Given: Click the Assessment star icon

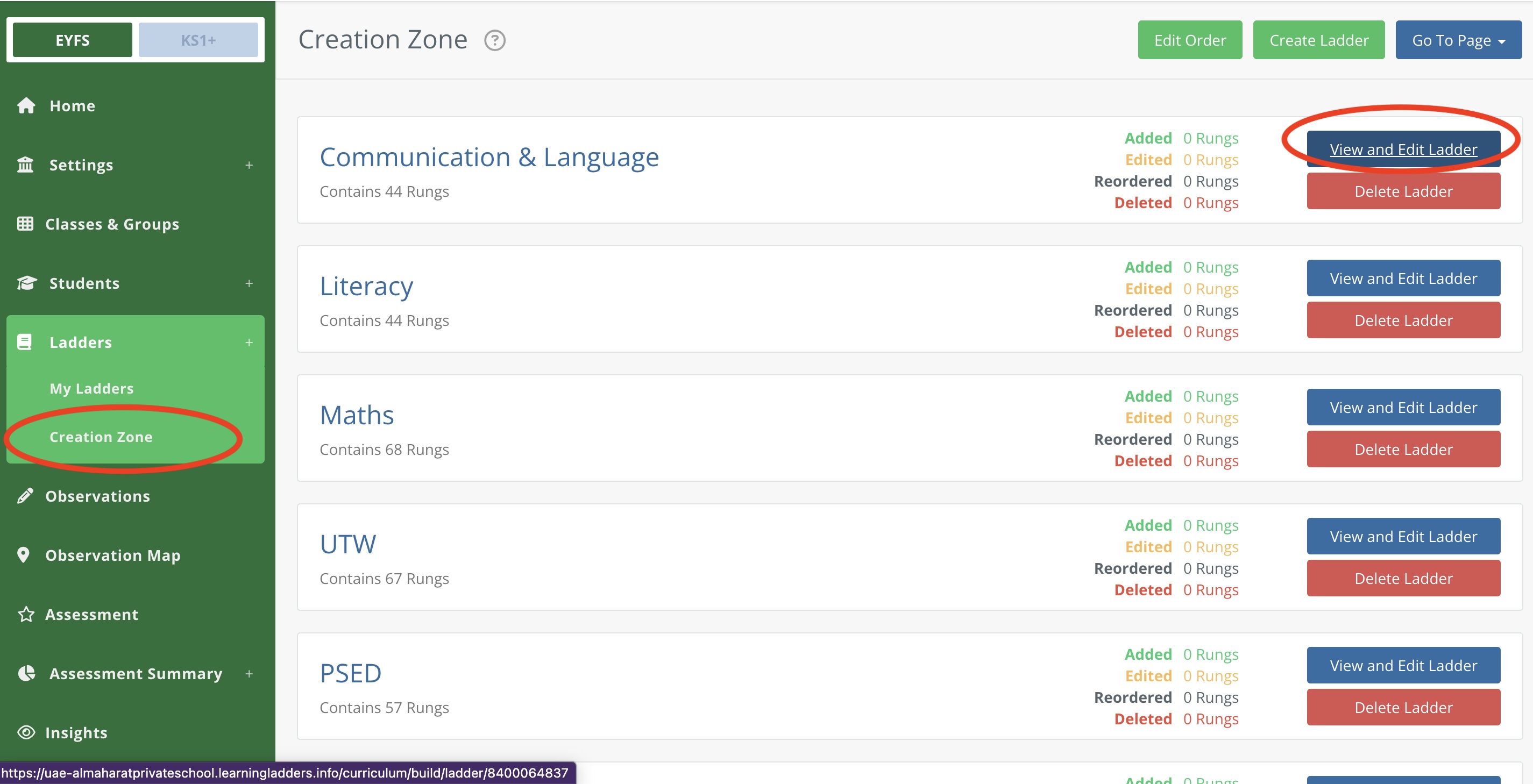Looking at the screenshot, I should click(x=26, y=615).
